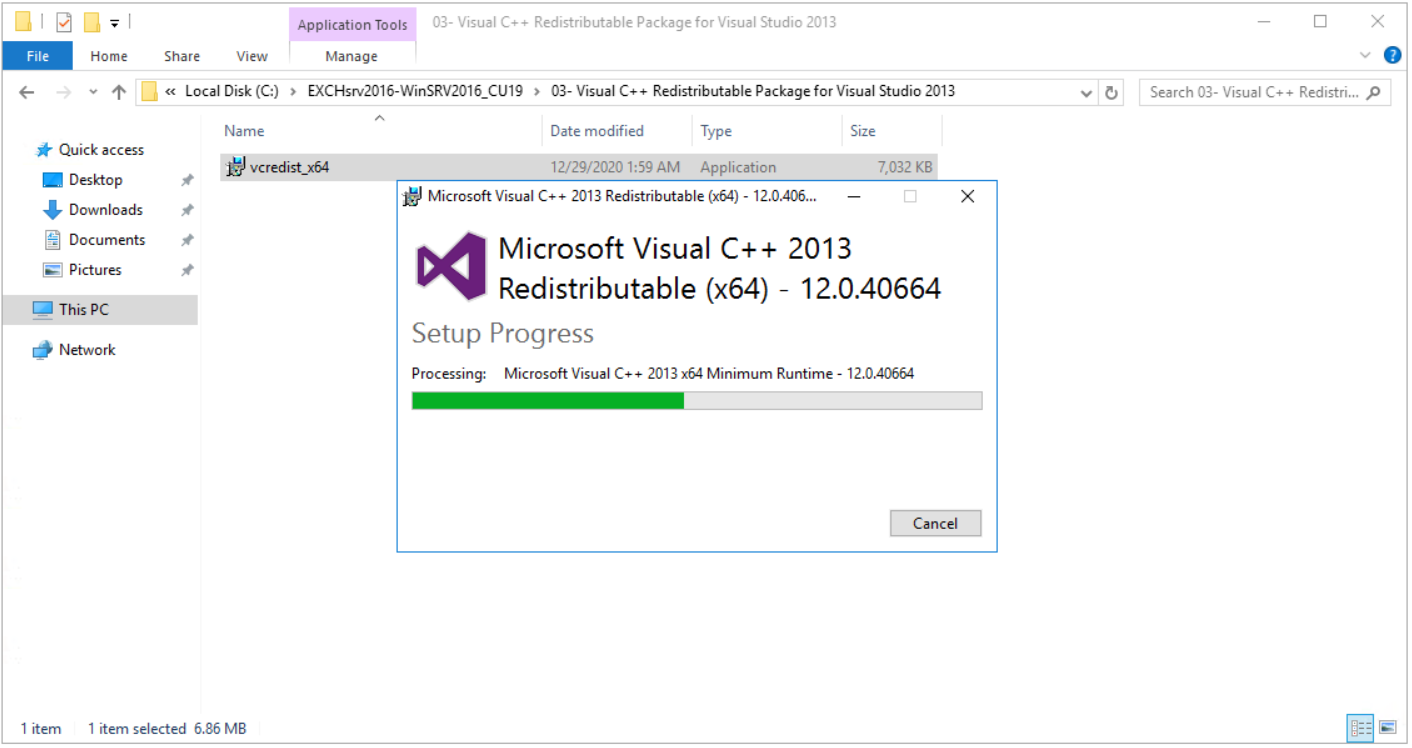Refresh the folder view

(x=1111, y=93)
